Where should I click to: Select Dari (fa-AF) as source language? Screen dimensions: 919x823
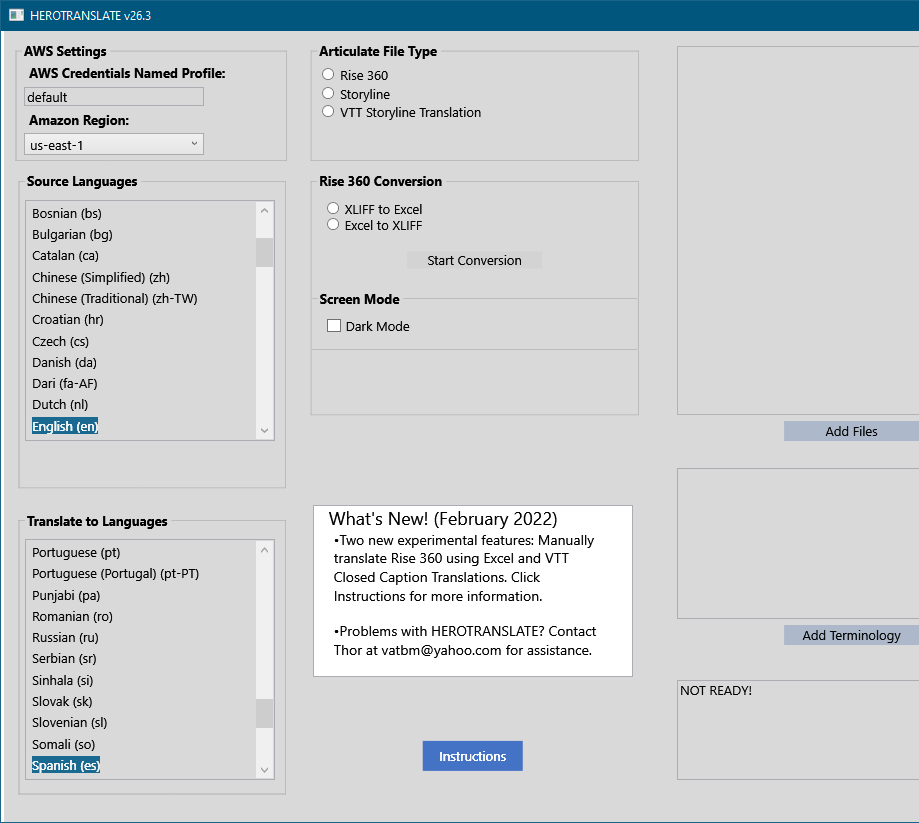click(64, 383)
